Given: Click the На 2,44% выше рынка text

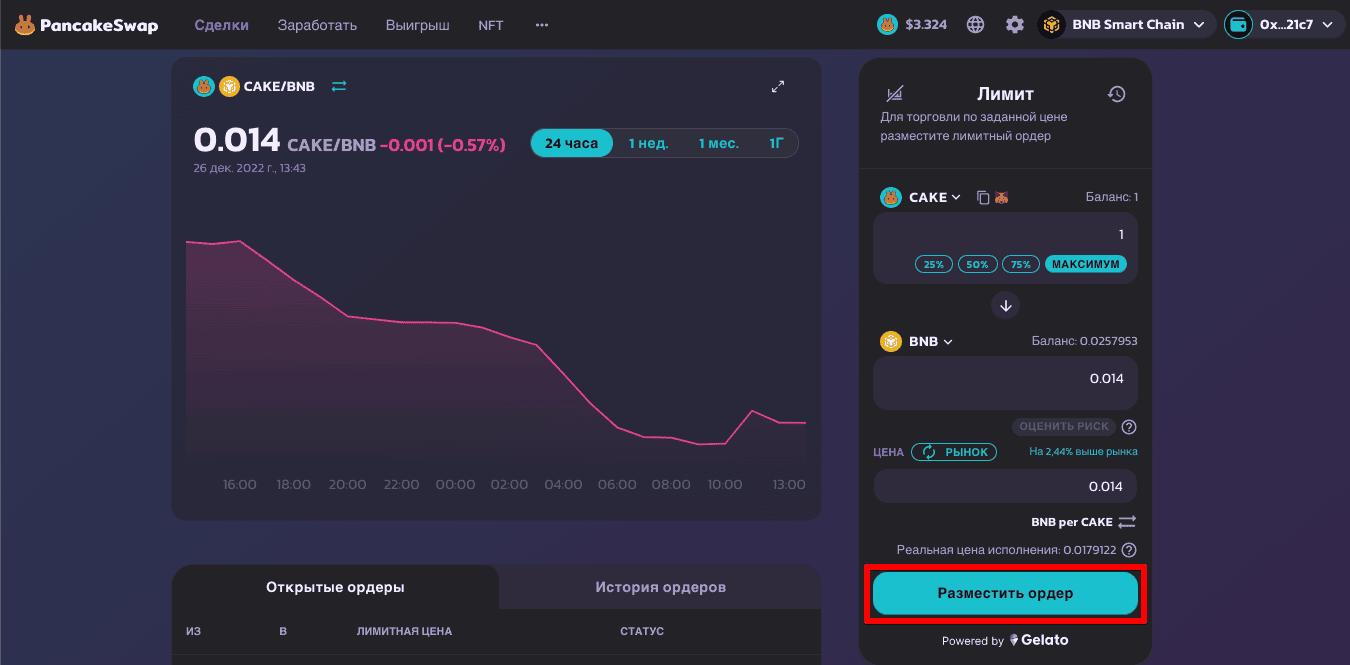Looking at the screenshot, I should [x=1083, y=452].
